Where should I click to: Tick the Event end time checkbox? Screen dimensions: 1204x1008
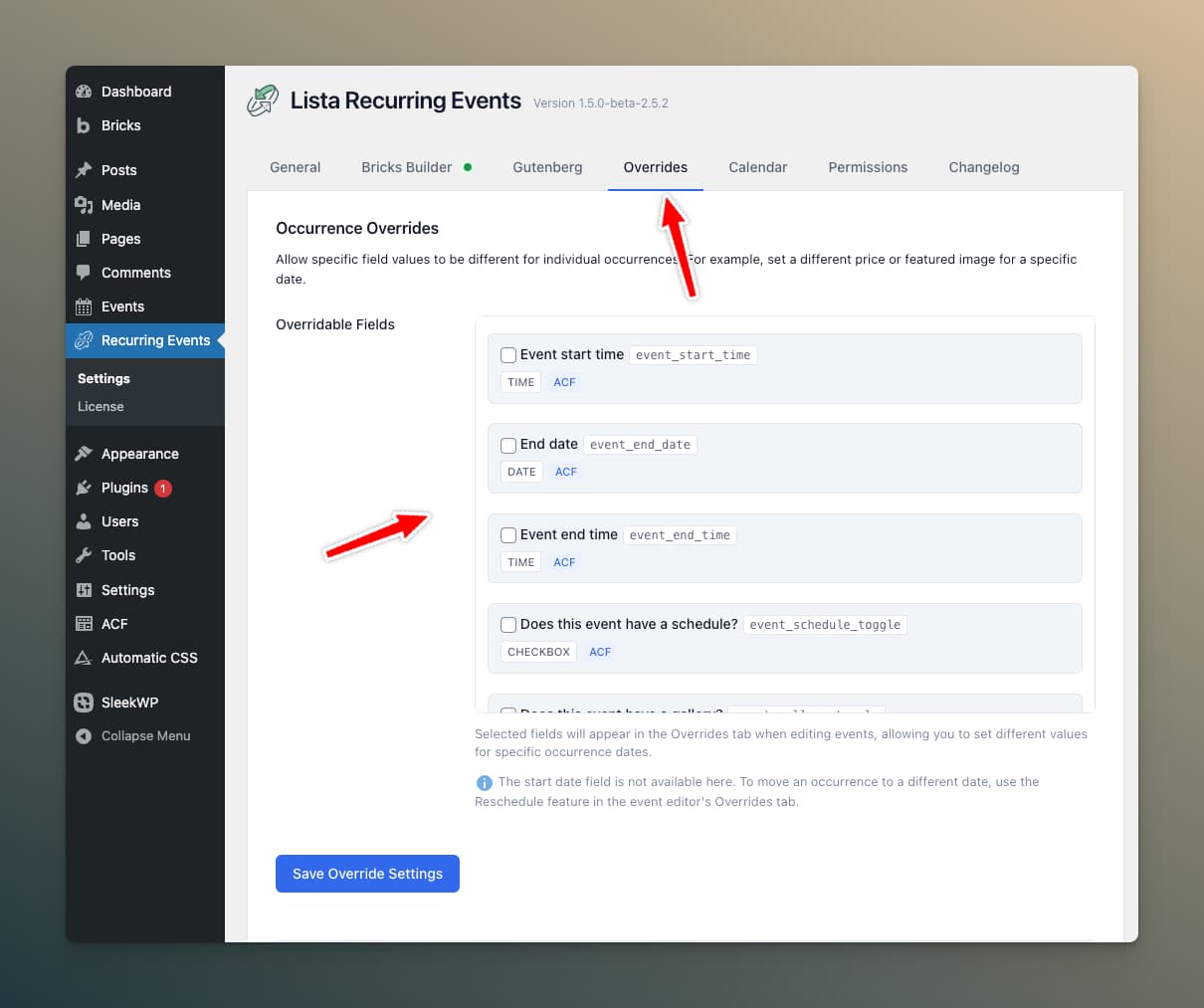point(508,535)
